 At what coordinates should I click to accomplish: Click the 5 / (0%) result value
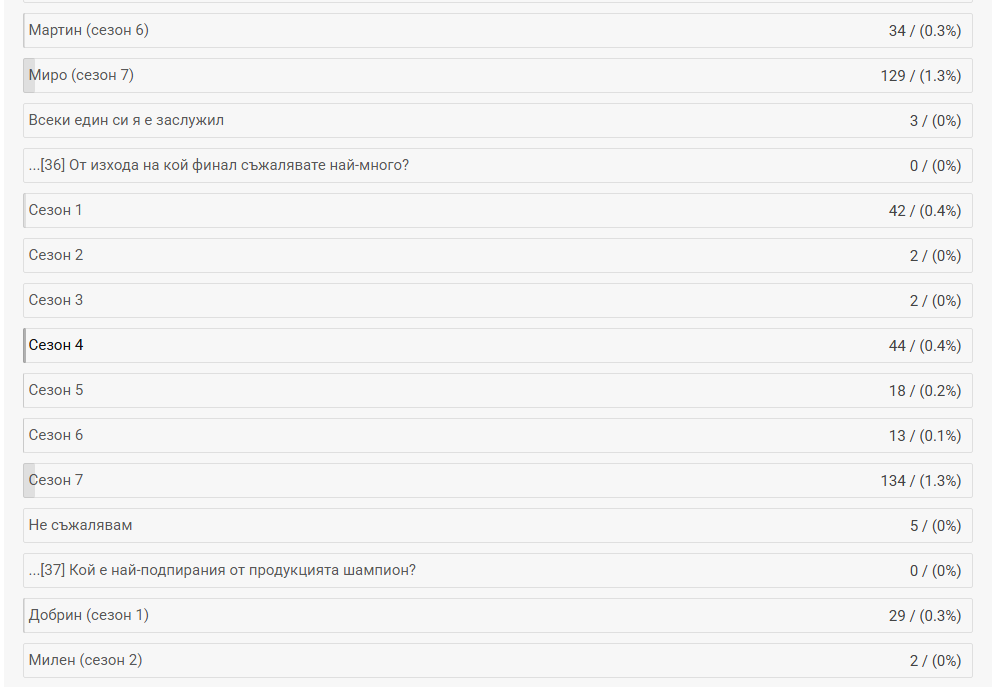(935, 526)
